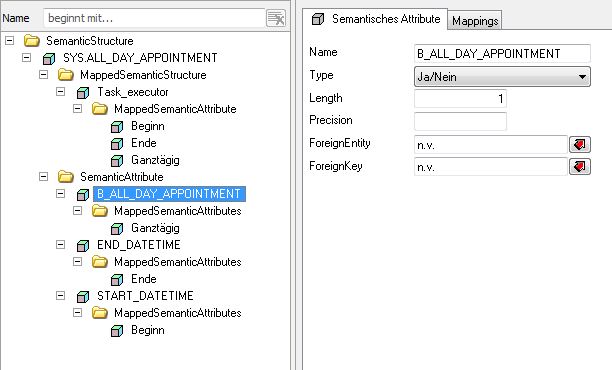This screenshot has width=612, height=370.
Task: Select the END_DATETIME tree label
Action: [139, 245]
